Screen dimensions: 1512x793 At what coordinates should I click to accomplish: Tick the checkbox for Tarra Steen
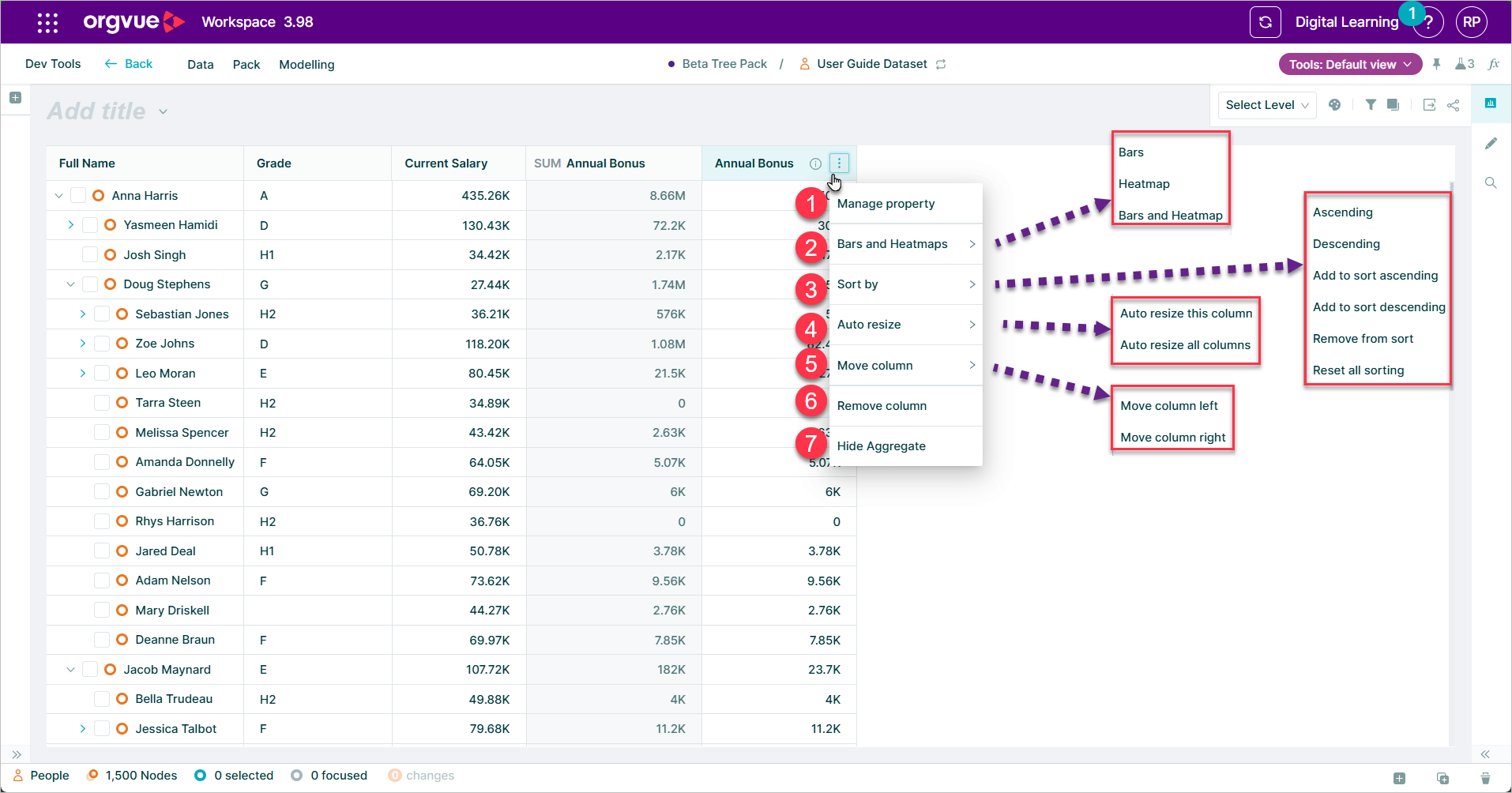pos(102,403)
